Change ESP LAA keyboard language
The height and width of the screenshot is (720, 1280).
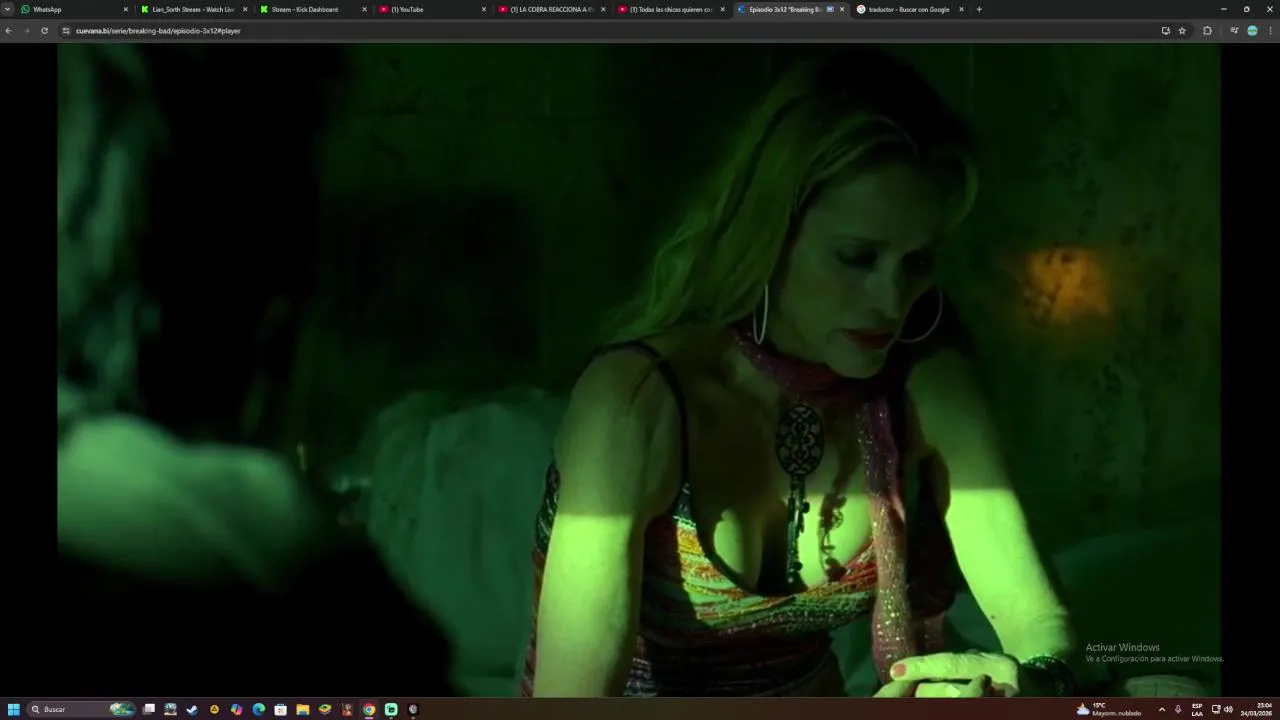1197,709
